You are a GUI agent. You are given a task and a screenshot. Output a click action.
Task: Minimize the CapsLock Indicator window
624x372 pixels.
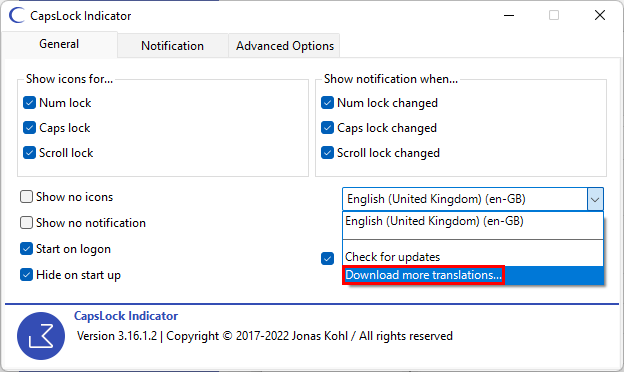click(x=509, y=16)
